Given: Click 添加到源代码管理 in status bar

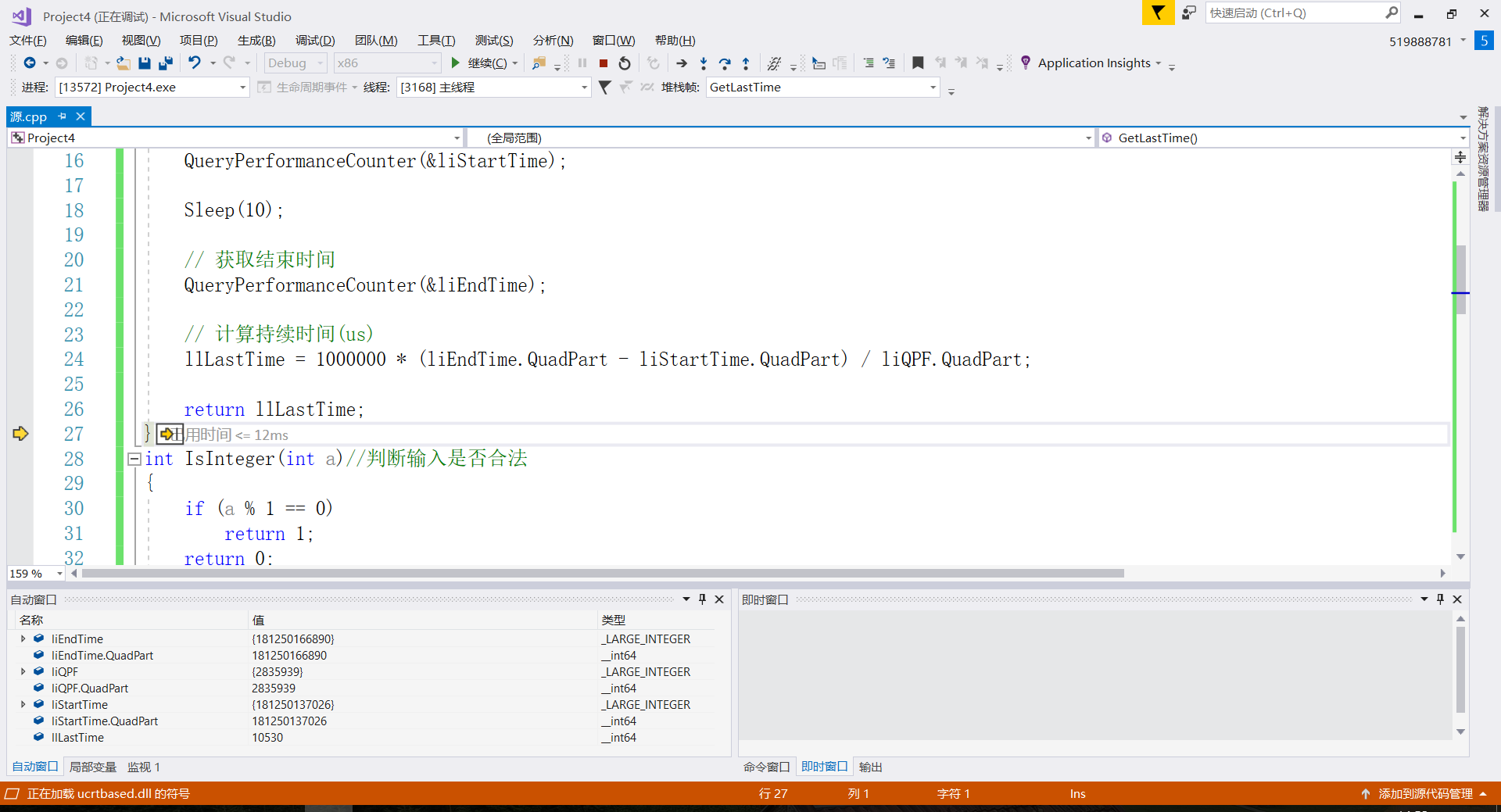Looking at the screenshot, I should 1425,793.
